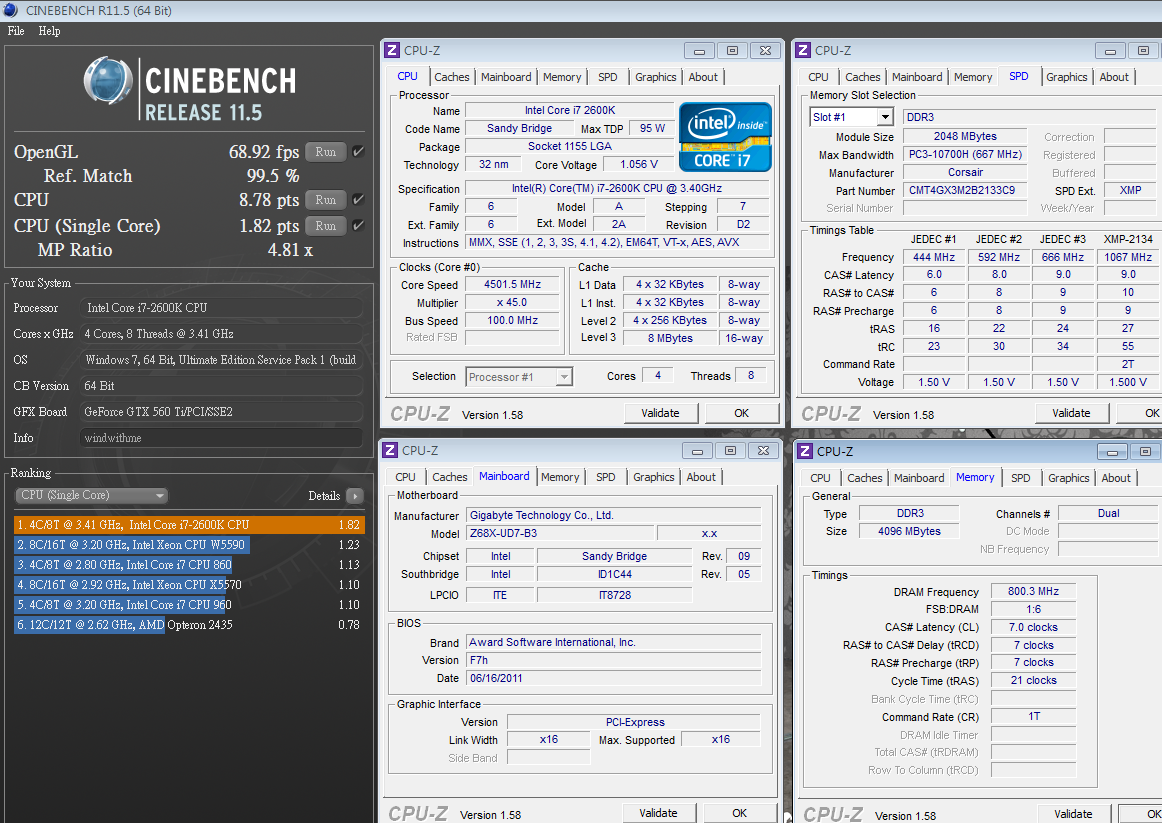The width and height of the screenshot is (1162, 823).
Task: Click the Cinebench sphere logo
Action: pyautogui.click(x=108, y=80)
